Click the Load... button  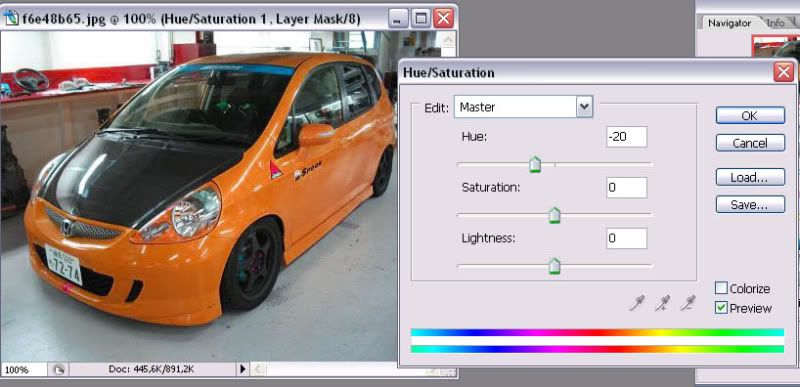pos(749,177)
